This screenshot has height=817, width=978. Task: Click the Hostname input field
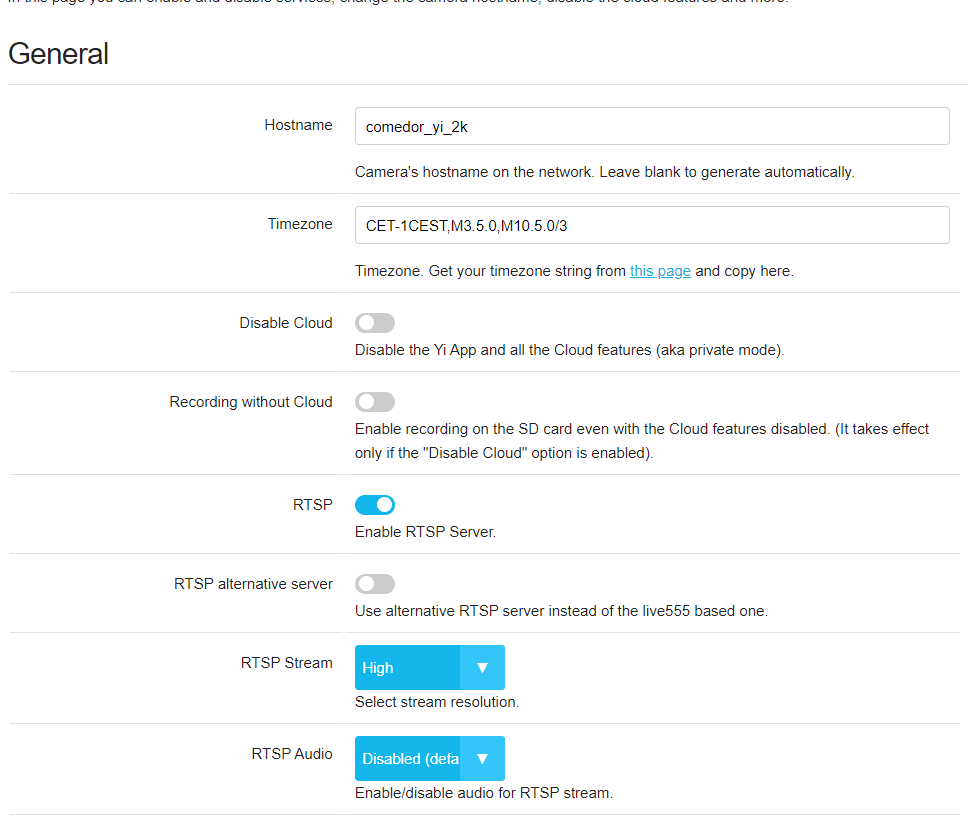651,126
